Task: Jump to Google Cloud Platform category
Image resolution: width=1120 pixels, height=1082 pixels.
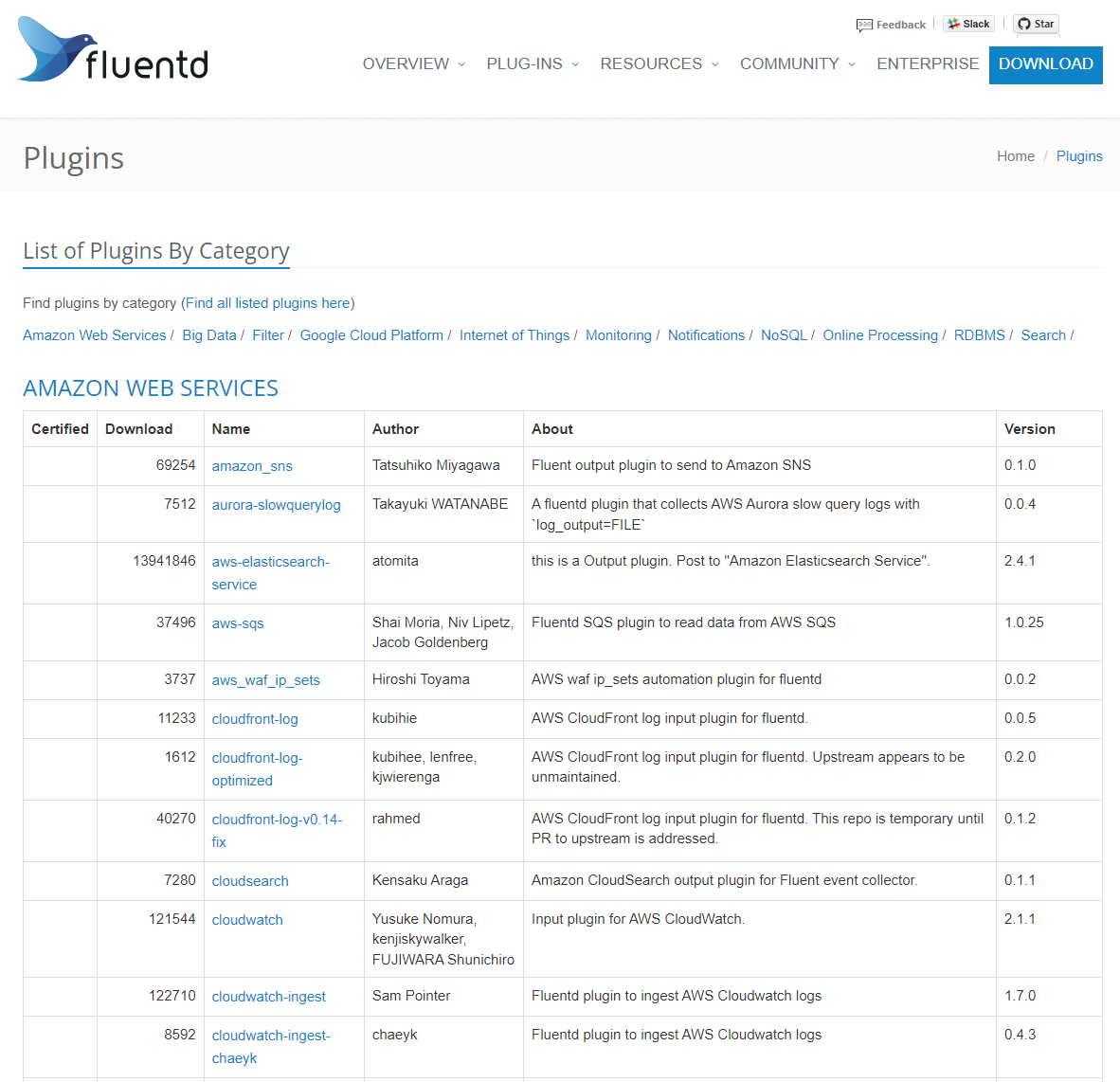Action: pos(371,335)
